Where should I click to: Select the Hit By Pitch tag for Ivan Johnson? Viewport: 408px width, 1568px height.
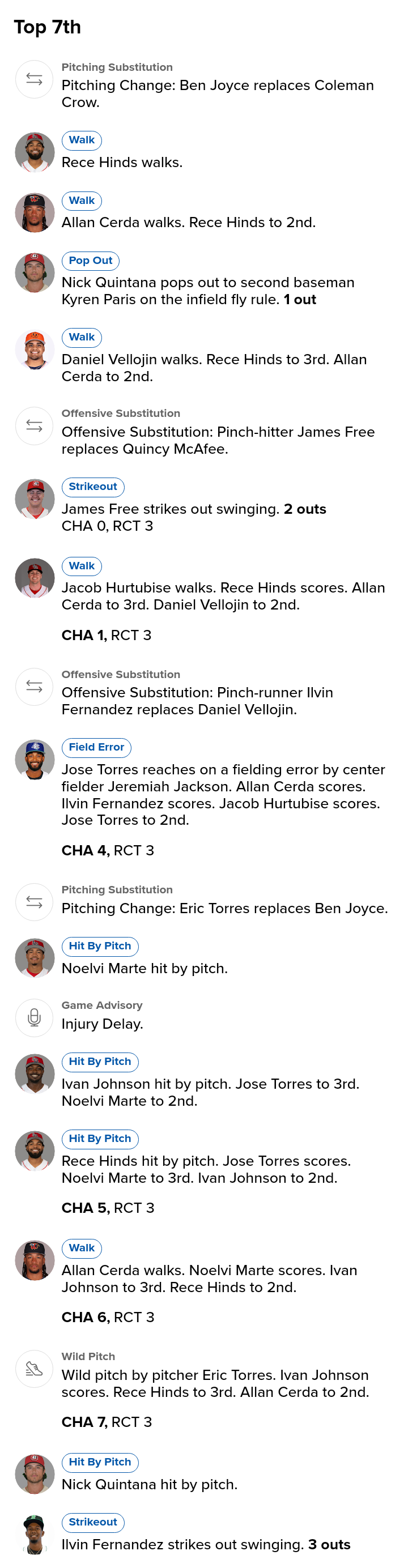[x=100, y=1061]
